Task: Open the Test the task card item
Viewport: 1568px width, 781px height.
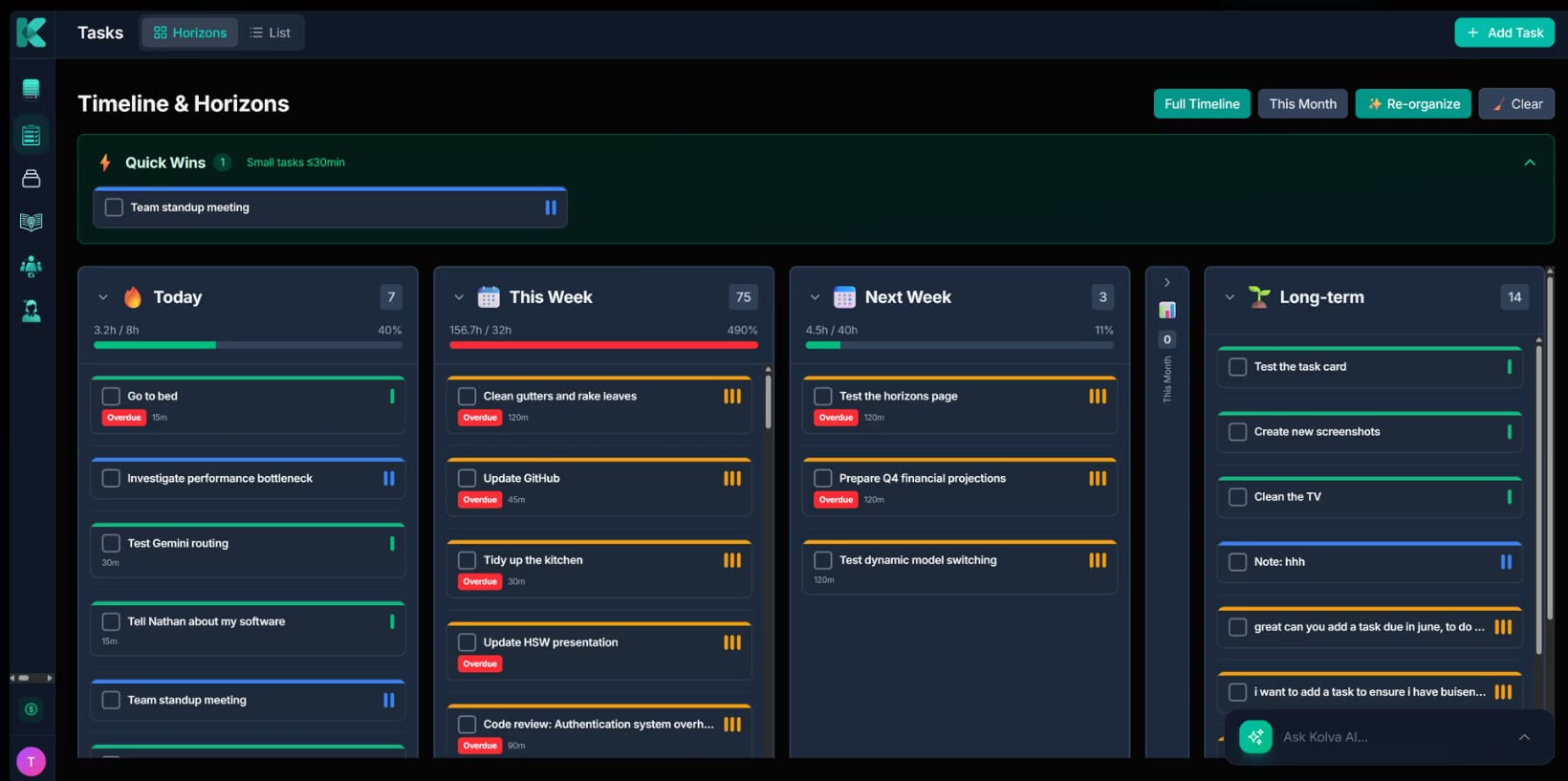Action: point(1369,367)
